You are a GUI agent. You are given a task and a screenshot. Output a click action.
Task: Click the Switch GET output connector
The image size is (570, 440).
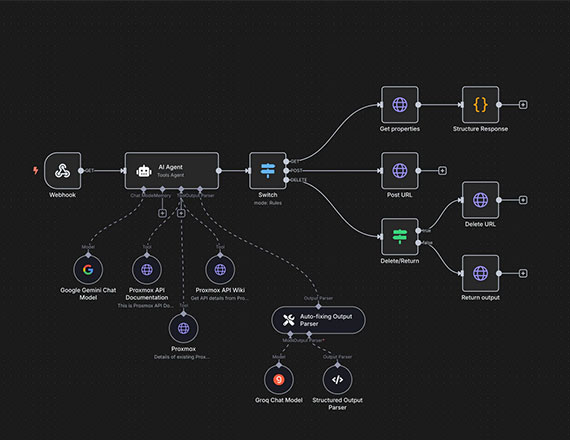286,161
